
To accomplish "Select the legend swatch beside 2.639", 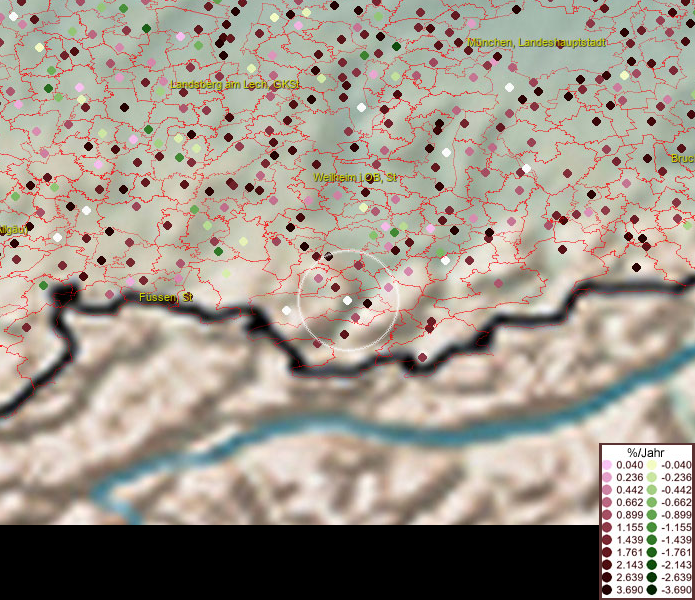I will [607, 577].
